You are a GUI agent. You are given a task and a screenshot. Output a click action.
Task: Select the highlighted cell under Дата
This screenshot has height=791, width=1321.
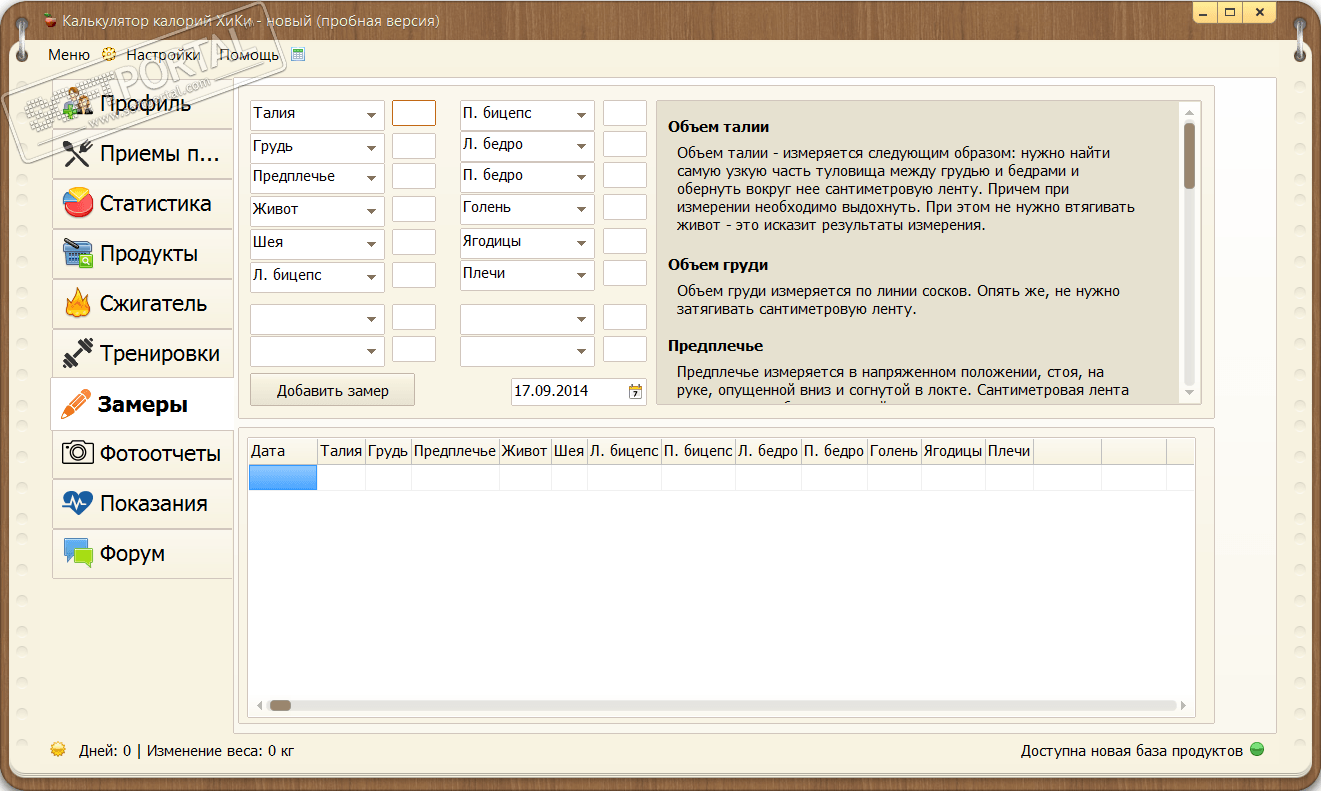283,478
